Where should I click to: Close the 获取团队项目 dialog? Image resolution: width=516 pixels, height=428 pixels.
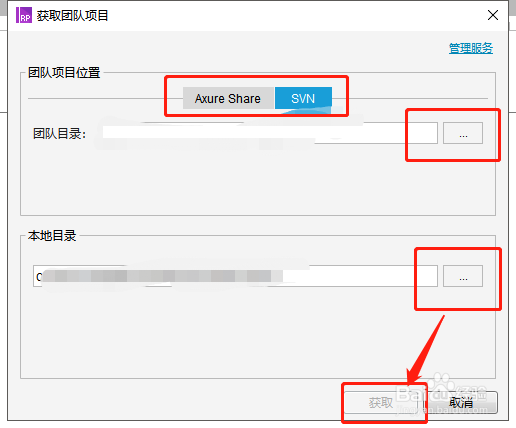(x=493, y=15)
